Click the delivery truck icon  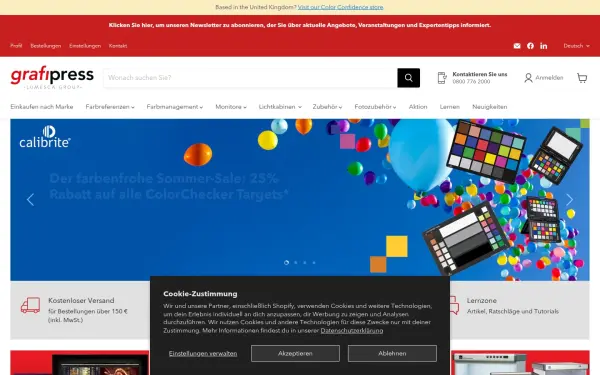pyautogui.click(x=31, y=305)
